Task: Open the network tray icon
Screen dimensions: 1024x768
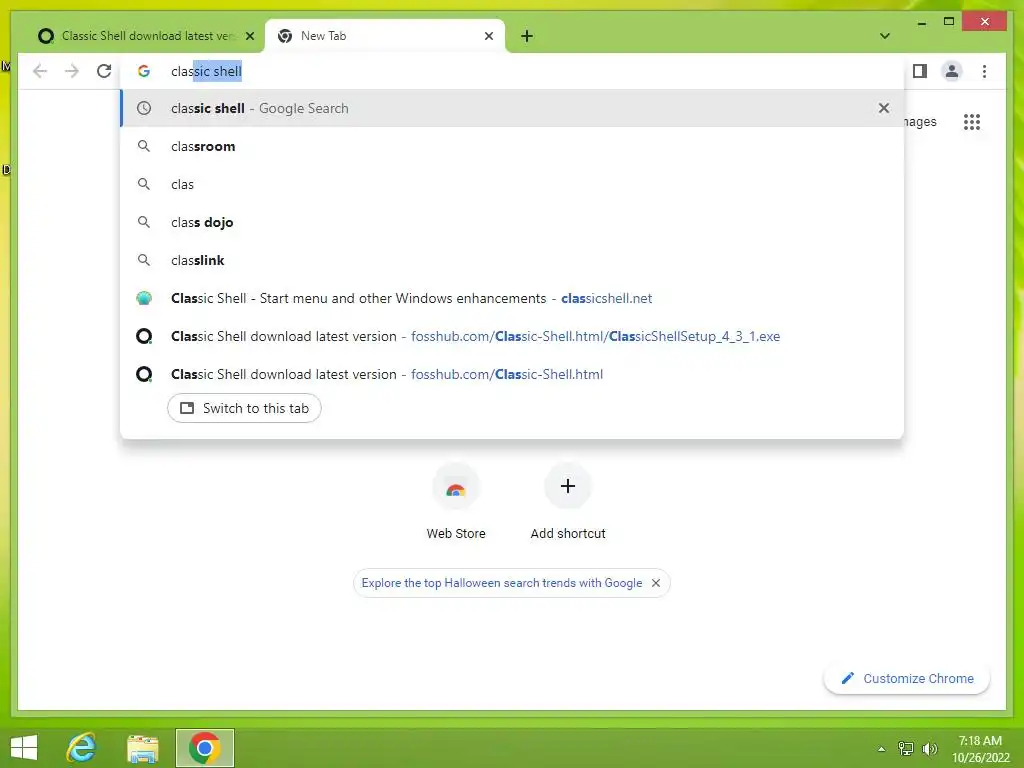Action: click(906, 749)
